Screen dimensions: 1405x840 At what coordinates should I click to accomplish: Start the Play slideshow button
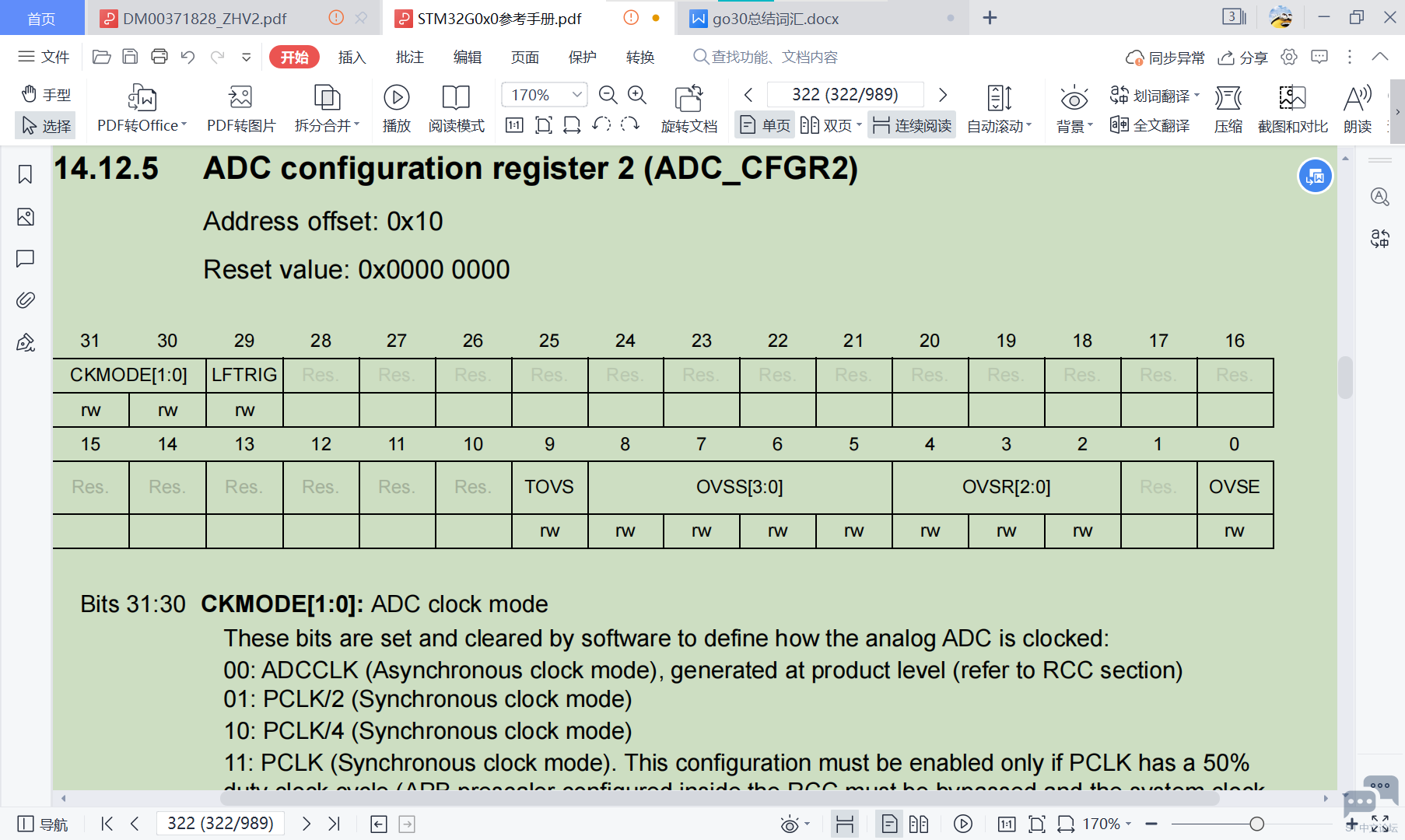pyautogui.click(x=396, y=108)
